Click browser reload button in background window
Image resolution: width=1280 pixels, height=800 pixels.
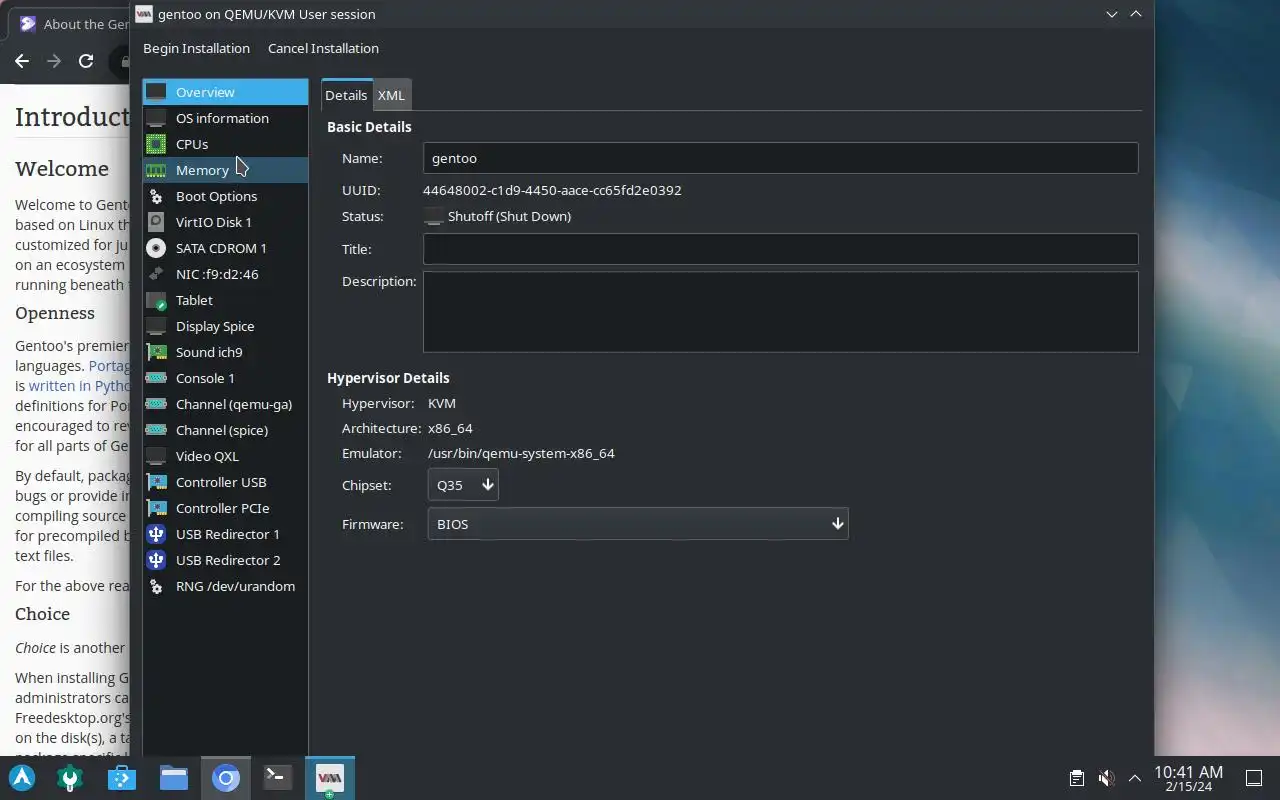pos(86,61)
